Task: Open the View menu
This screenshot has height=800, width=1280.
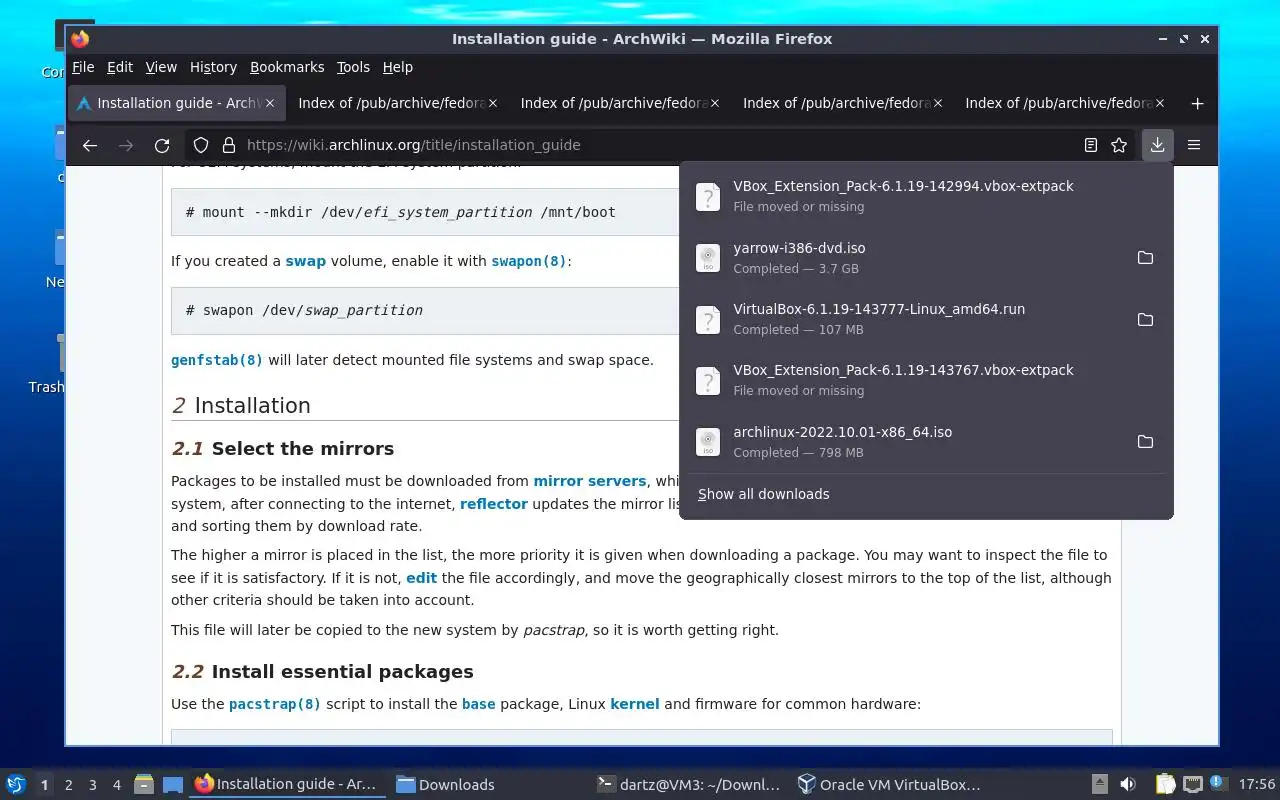Action: (x=161, y=67)
